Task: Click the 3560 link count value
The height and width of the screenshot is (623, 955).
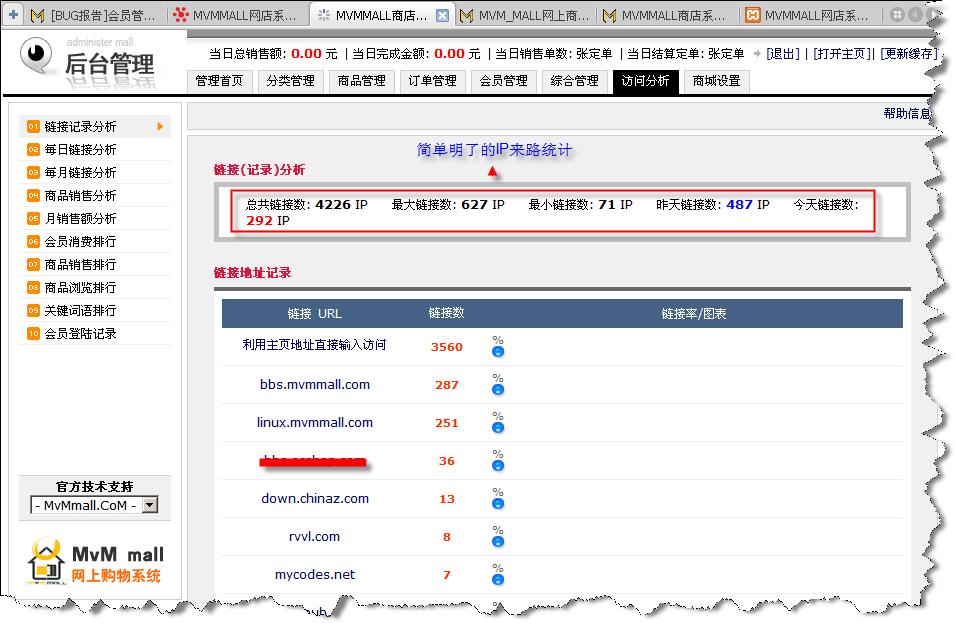Action: (x=446, y=347)
